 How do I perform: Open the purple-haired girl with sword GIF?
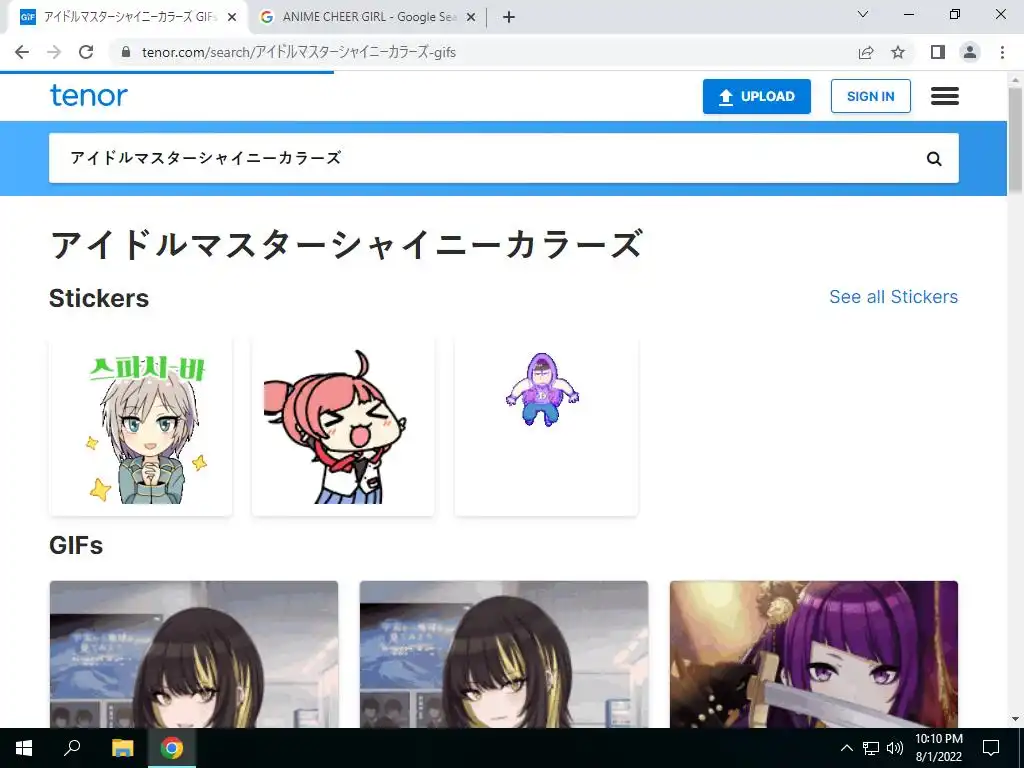point(814,654)
